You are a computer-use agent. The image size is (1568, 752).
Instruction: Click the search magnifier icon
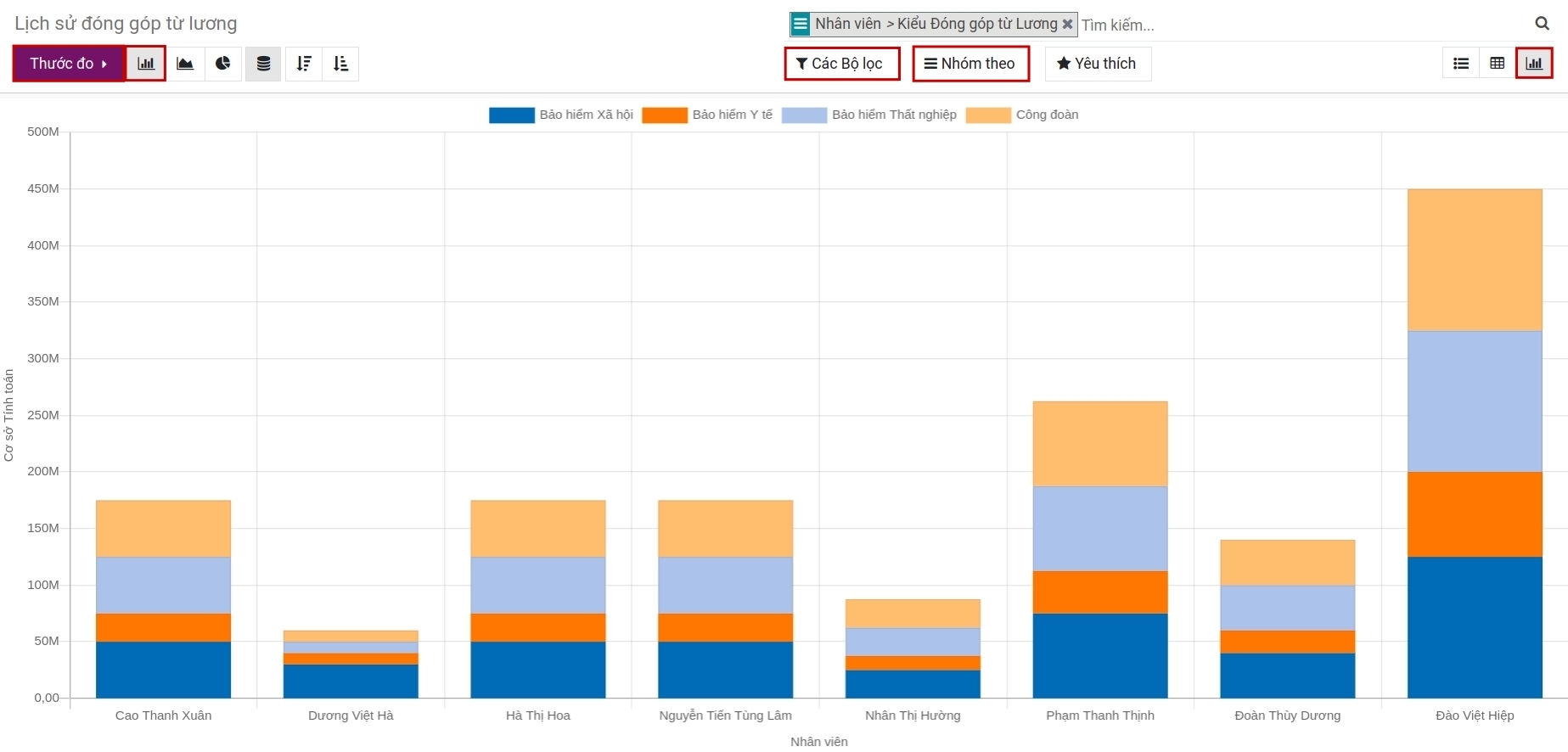1542,24
